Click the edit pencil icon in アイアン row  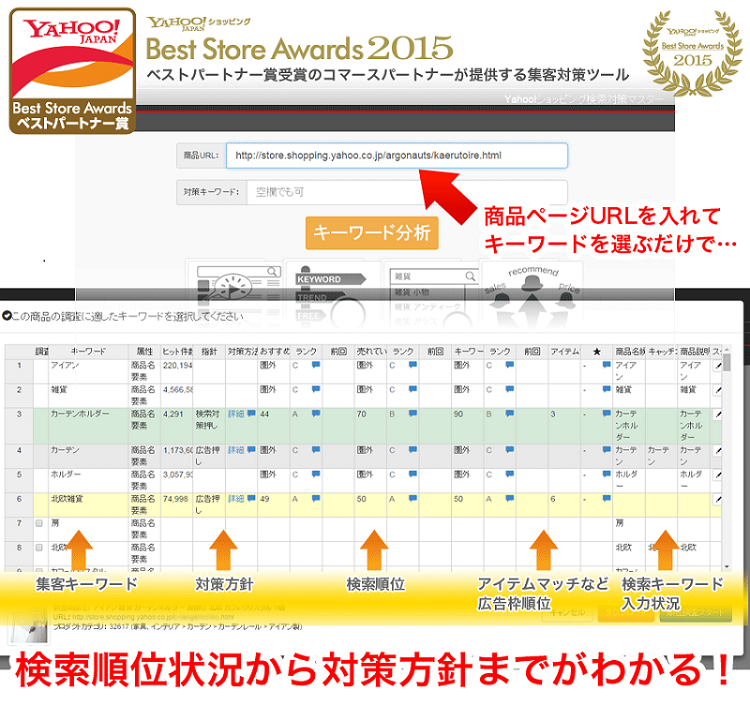tap(717, 366)
